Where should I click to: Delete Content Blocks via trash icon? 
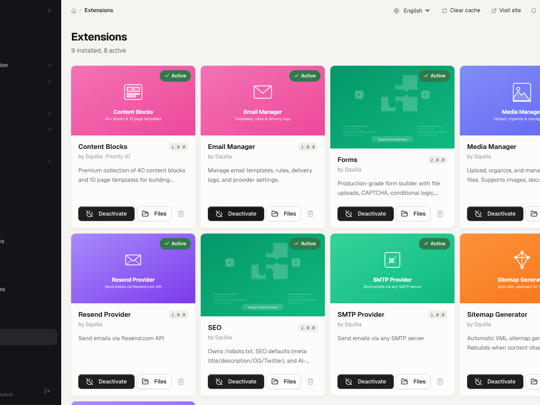[181, 214]
